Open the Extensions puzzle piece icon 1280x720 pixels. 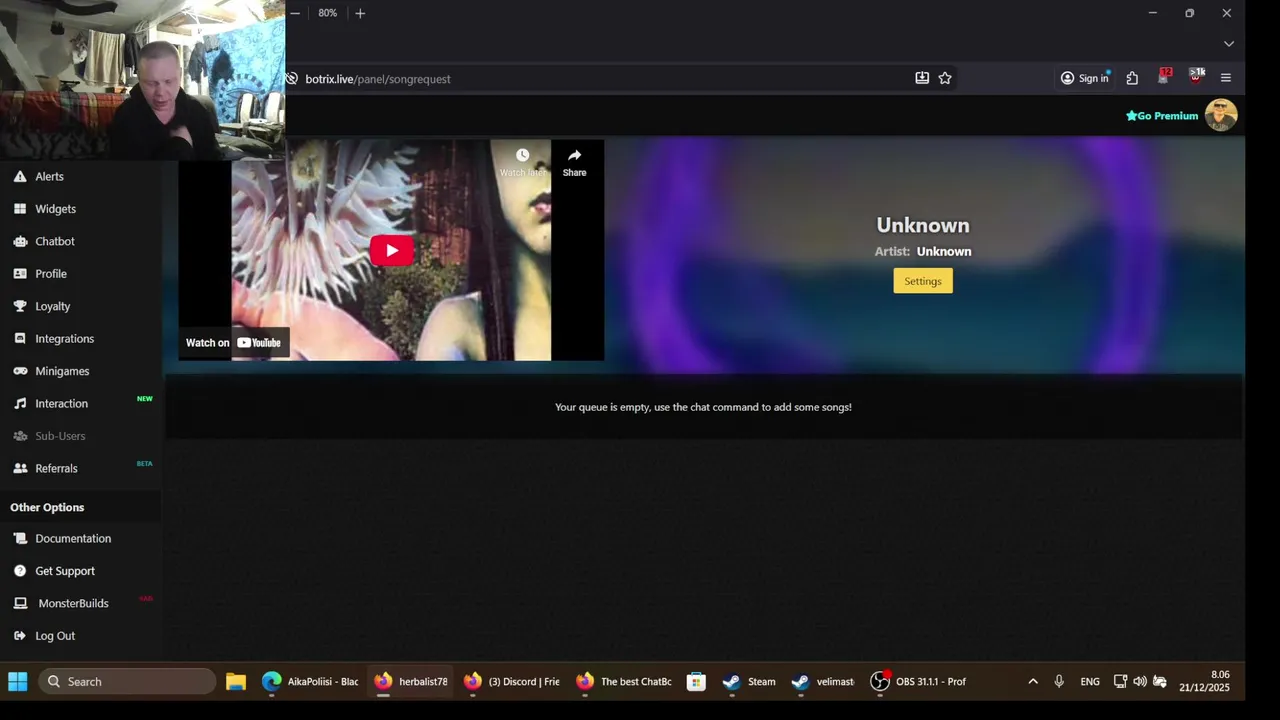tap(1132, 78)
